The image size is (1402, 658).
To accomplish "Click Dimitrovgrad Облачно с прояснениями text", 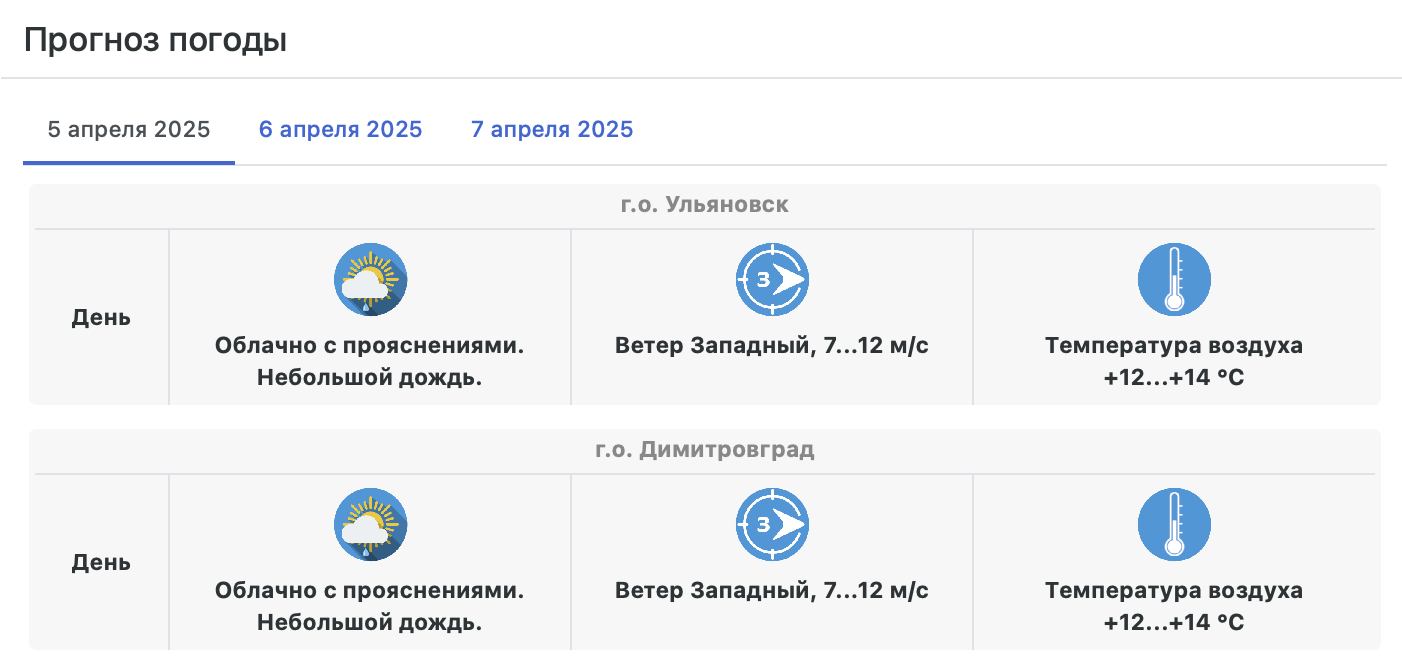I will pyautogui.click(x=370, y=591).
